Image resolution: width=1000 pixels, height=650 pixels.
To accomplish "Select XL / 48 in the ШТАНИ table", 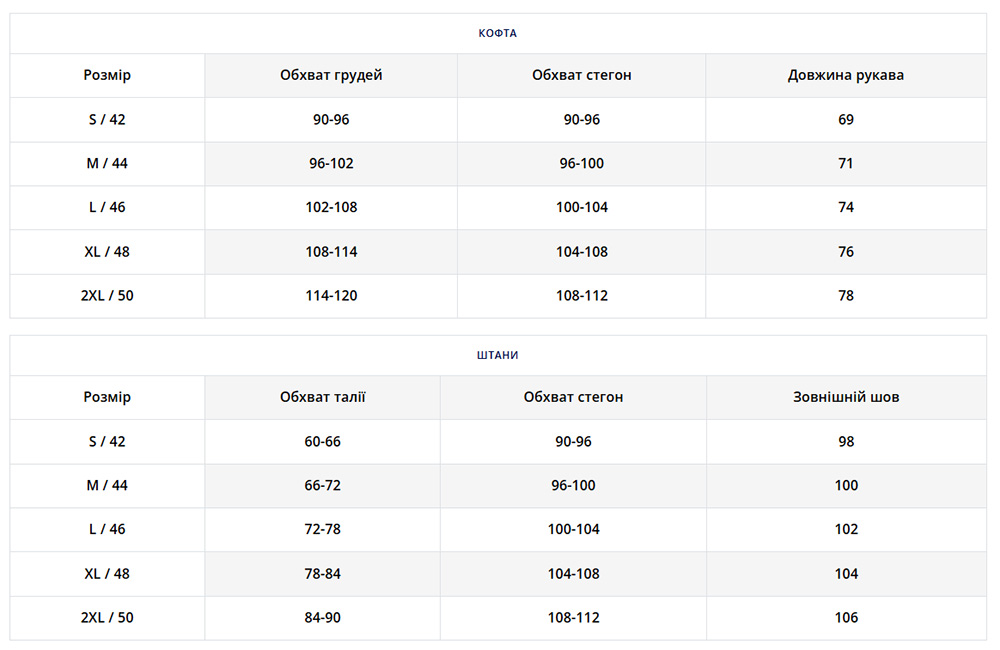I will pos(107,573).
